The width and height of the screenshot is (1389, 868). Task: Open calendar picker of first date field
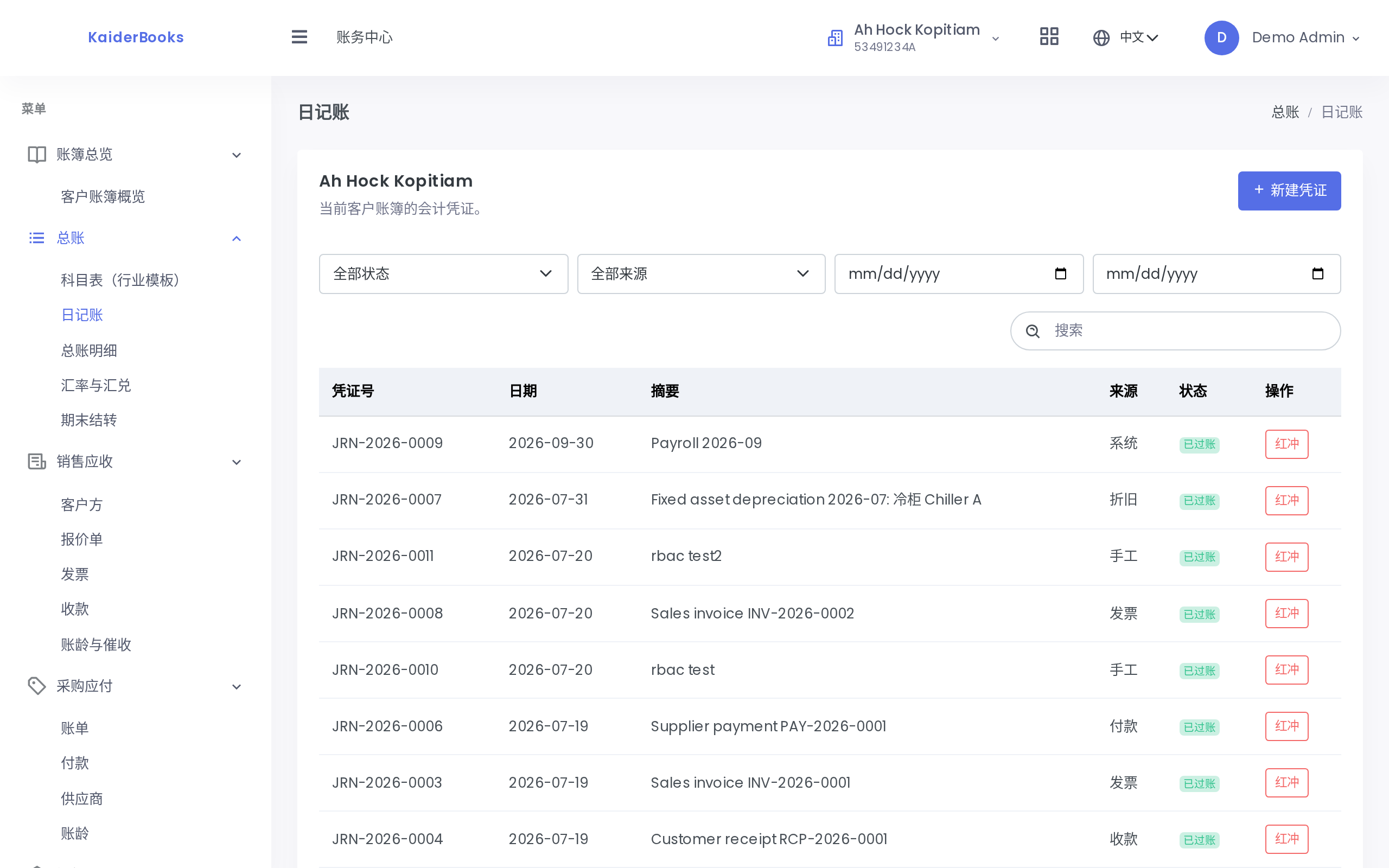pyautogui.click(x=1061, y=274)
